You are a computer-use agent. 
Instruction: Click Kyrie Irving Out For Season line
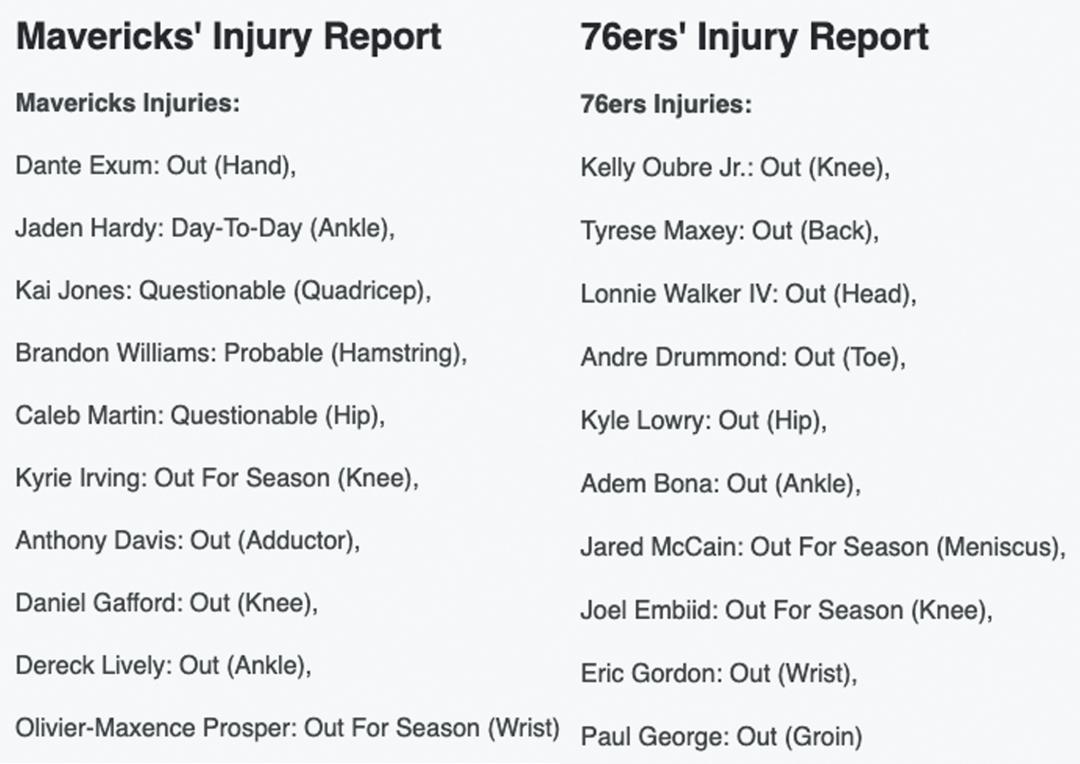coord(217,478)
